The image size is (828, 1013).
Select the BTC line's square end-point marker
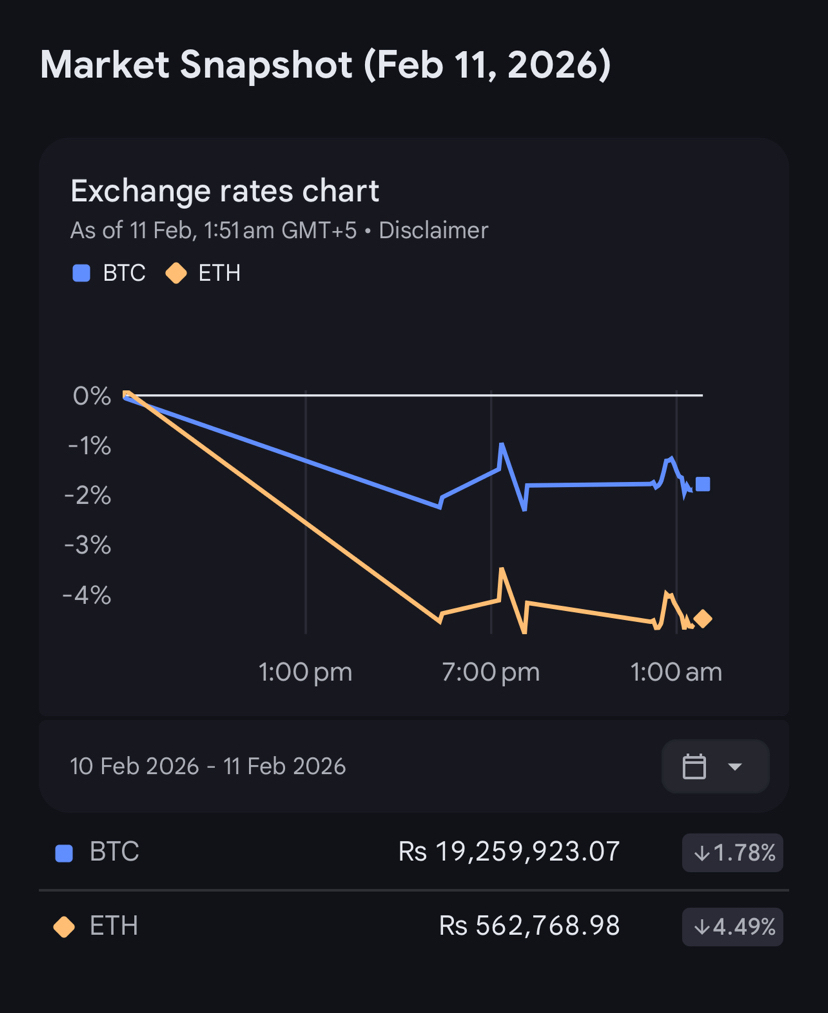coord(703,484)
